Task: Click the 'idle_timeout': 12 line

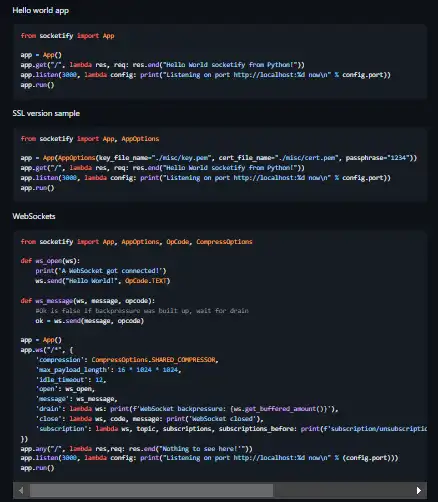Action: tap(71, 380)
